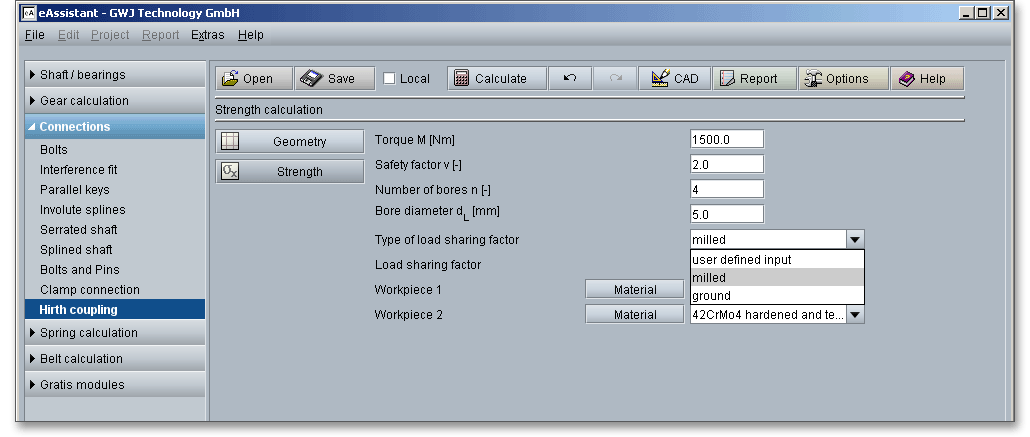1030x437 pixels.
Task: Open the Help book icon
Action: tap(908, 79)
